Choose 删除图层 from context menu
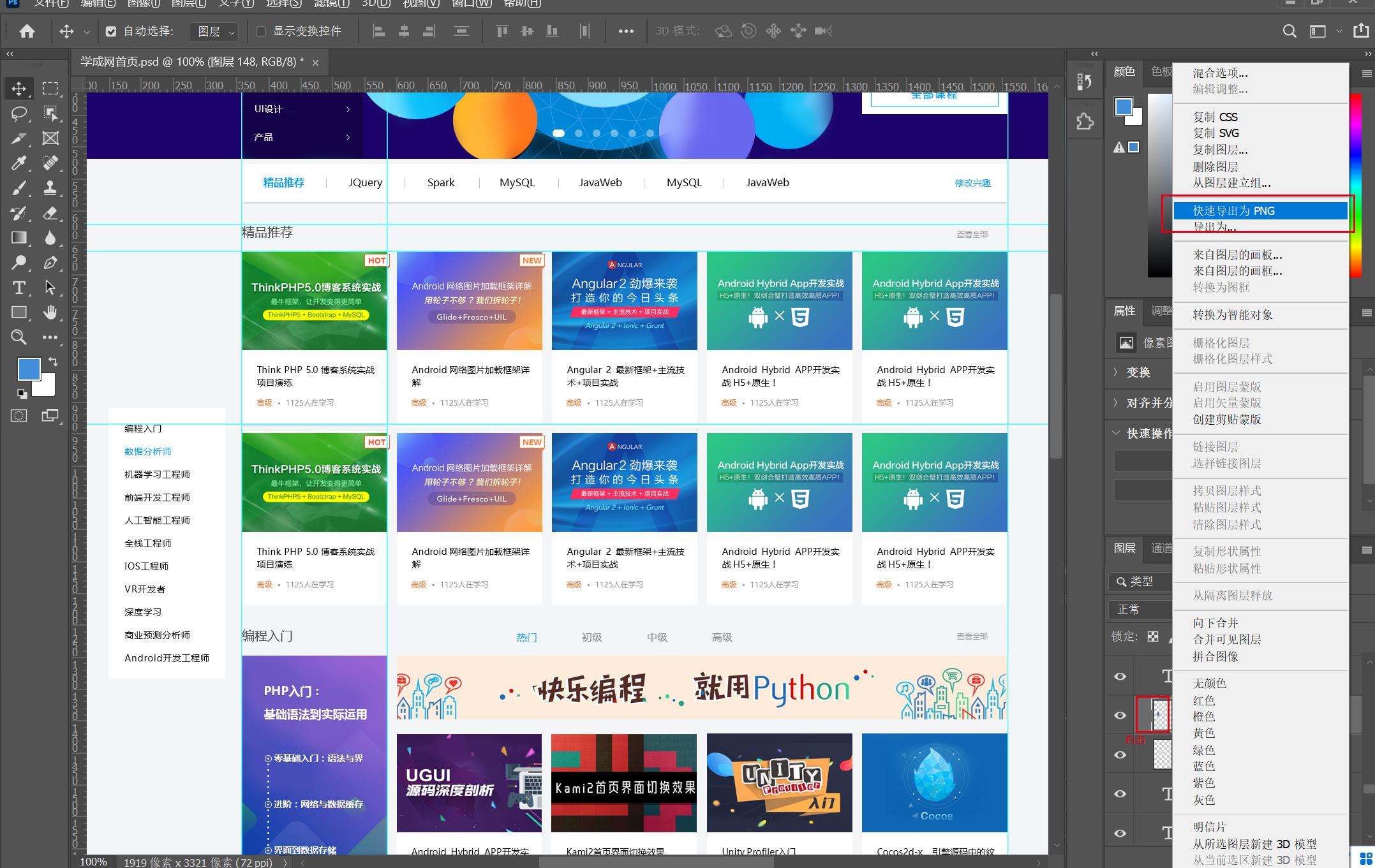Screen dimensions: 1375x868 point(1260,166)
